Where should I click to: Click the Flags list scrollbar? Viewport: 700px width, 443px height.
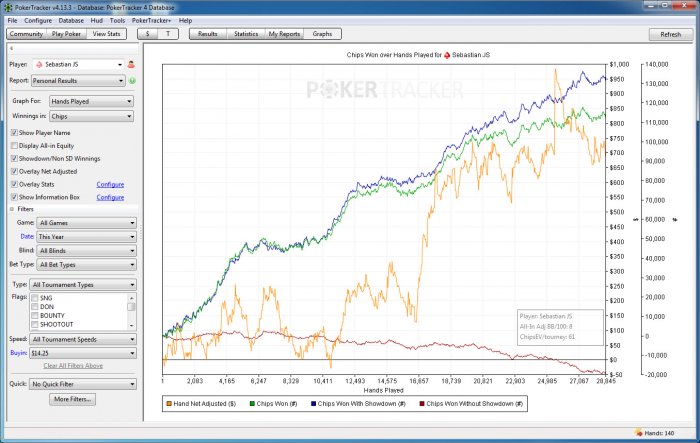pos(131,311)
